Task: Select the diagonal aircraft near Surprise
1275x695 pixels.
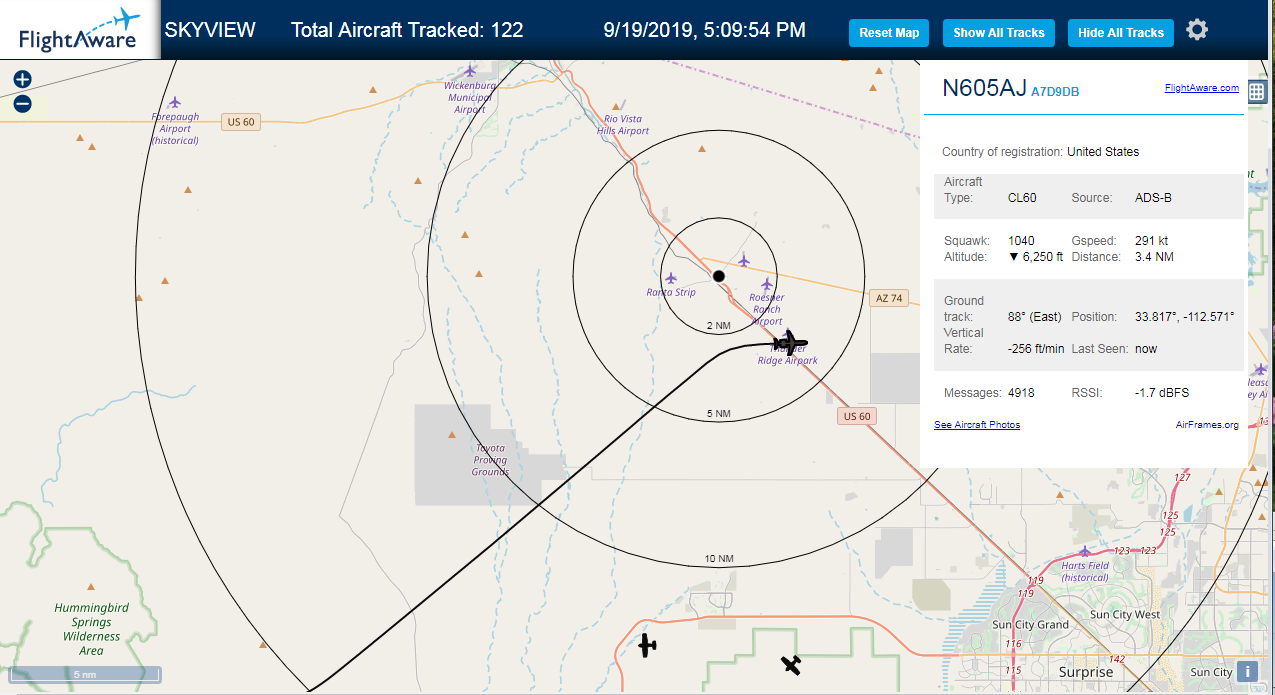Action: click(791, 664)
